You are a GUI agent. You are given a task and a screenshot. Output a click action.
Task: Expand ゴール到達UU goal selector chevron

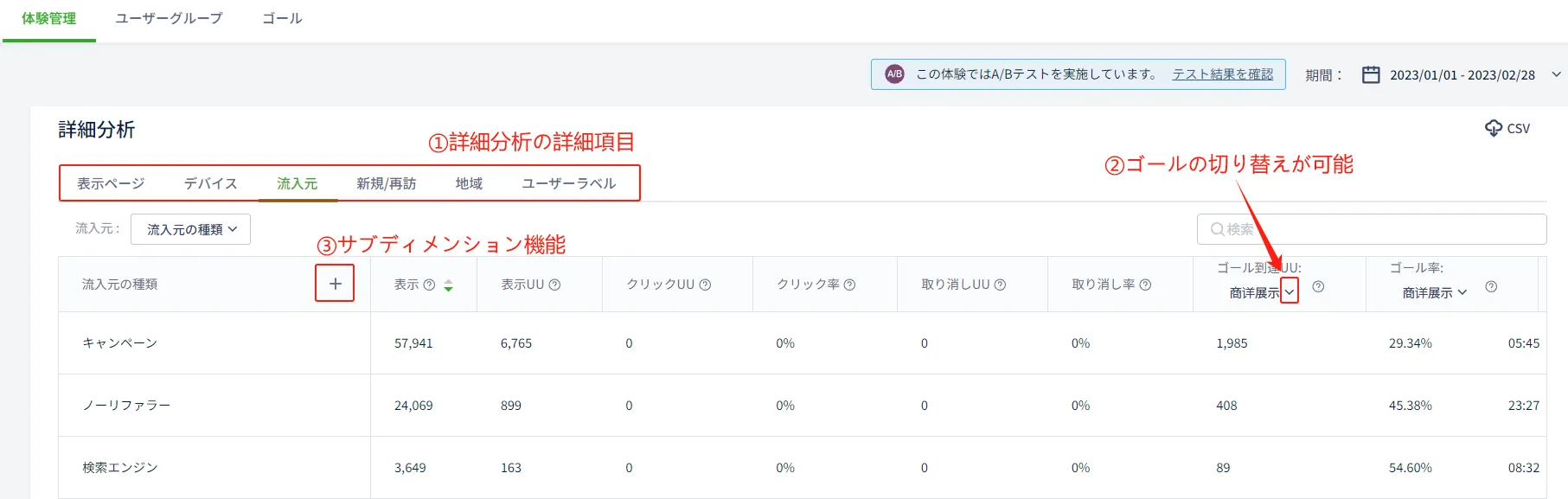(1289, 292)
